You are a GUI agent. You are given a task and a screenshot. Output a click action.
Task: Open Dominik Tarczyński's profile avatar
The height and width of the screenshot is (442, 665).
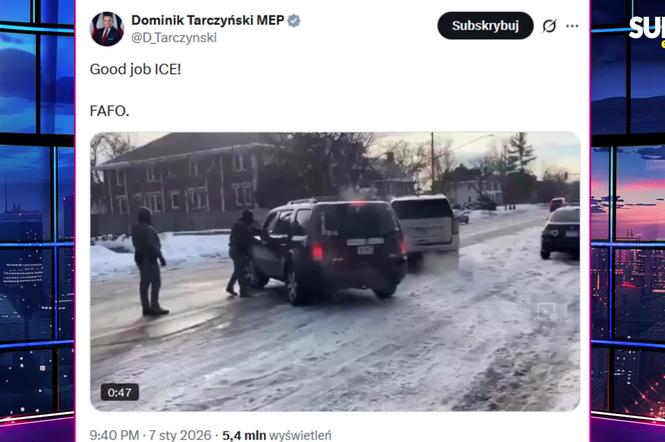[107, 29]
